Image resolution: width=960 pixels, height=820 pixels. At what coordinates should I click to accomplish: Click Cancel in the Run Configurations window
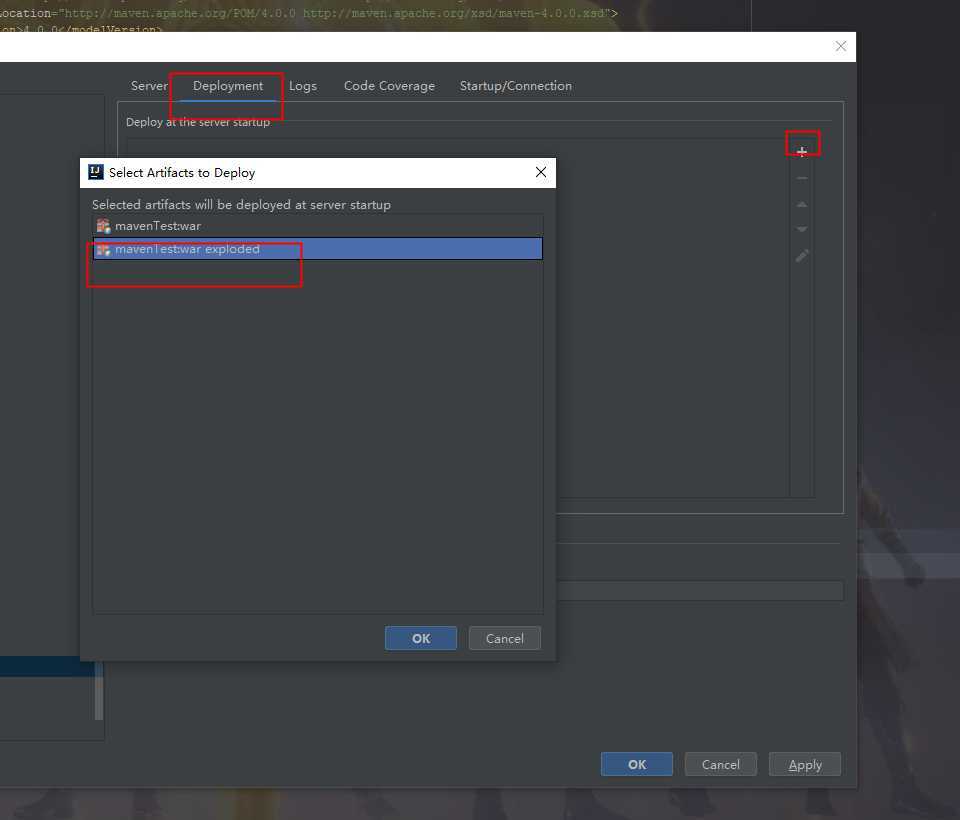pos(721,764)
